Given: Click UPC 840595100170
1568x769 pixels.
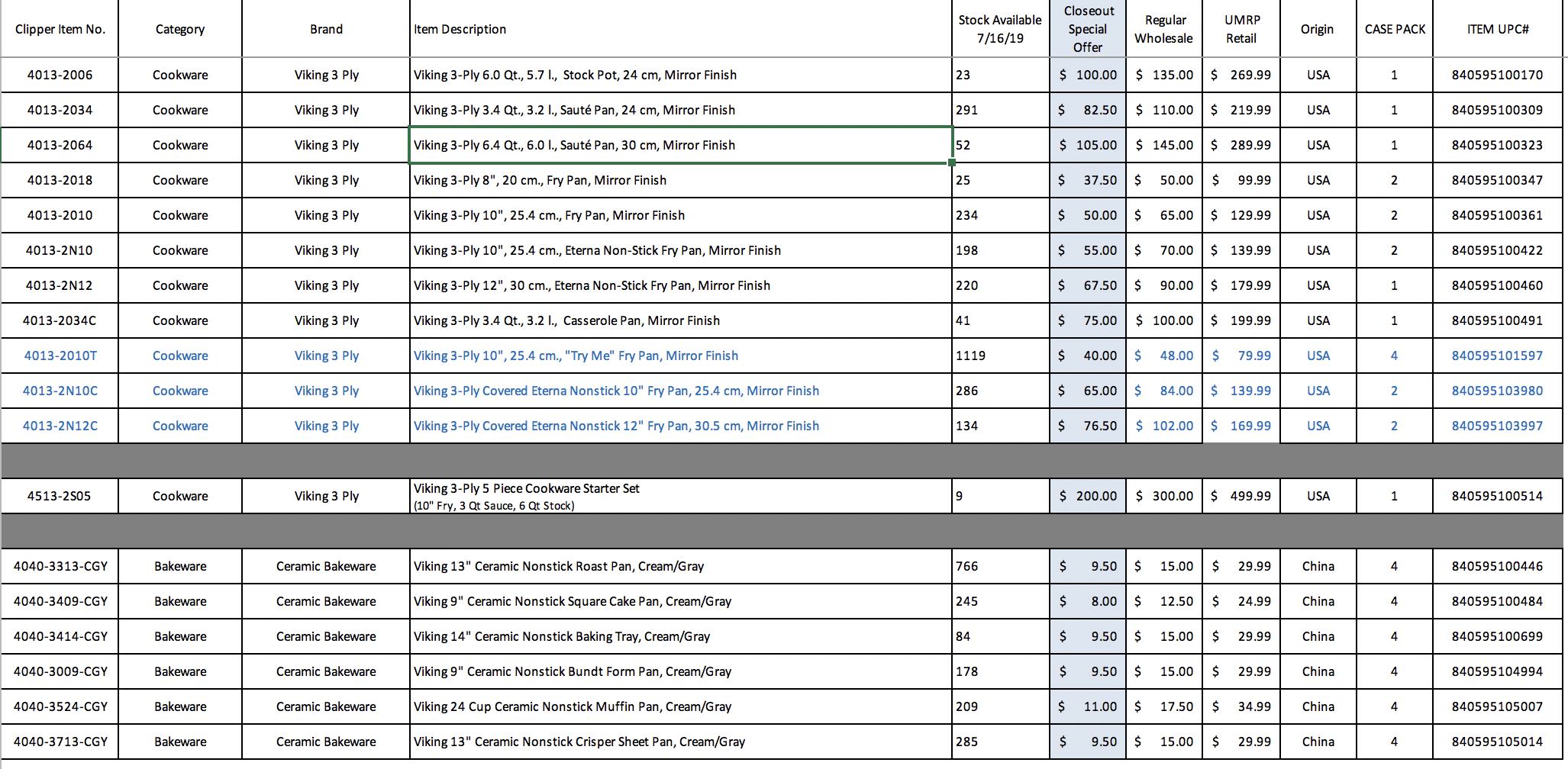Looking at the screenshot, I should point(1498,75).
